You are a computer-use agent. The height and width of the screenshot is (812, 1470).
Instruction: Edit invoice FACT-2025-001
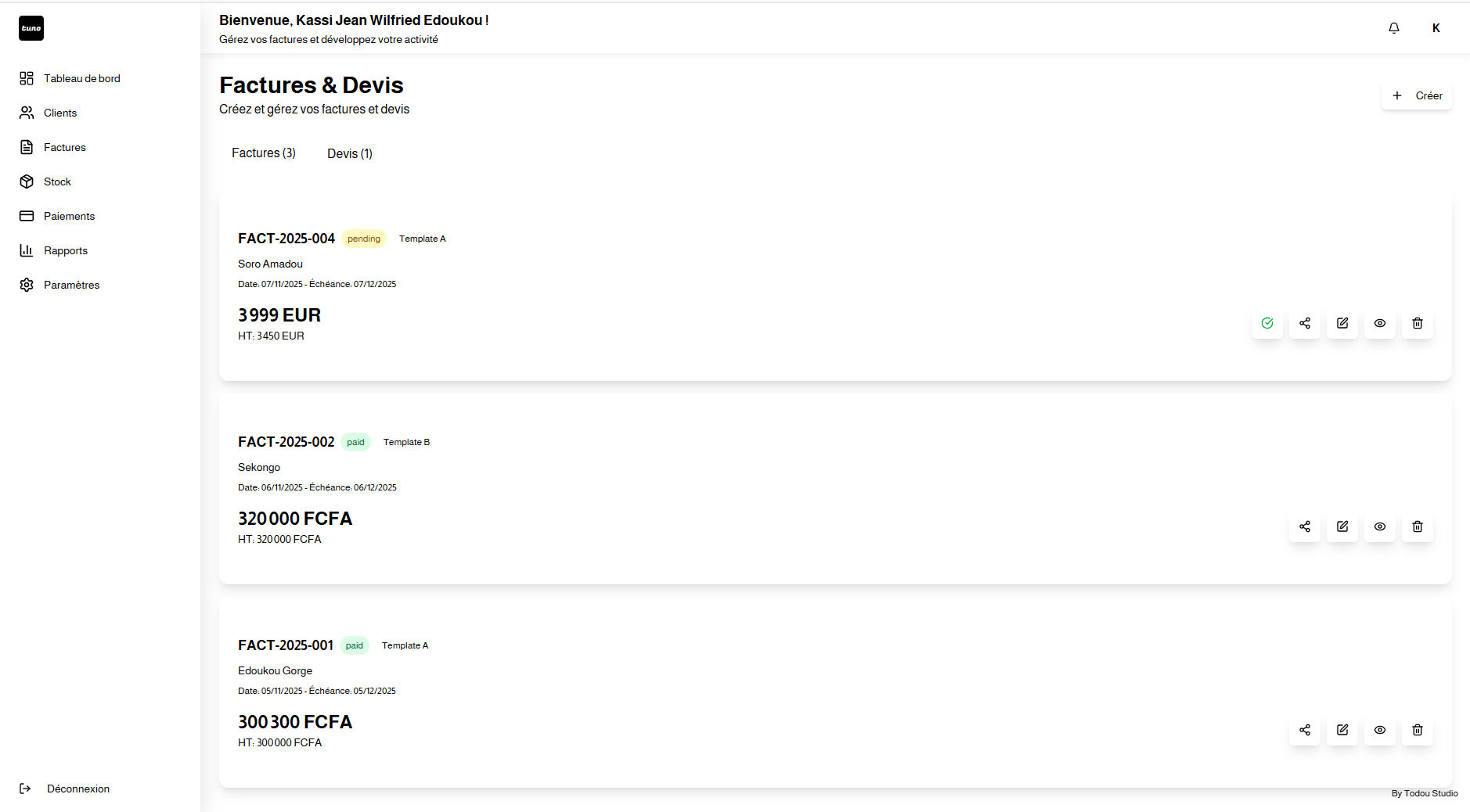click(1342, 730)
